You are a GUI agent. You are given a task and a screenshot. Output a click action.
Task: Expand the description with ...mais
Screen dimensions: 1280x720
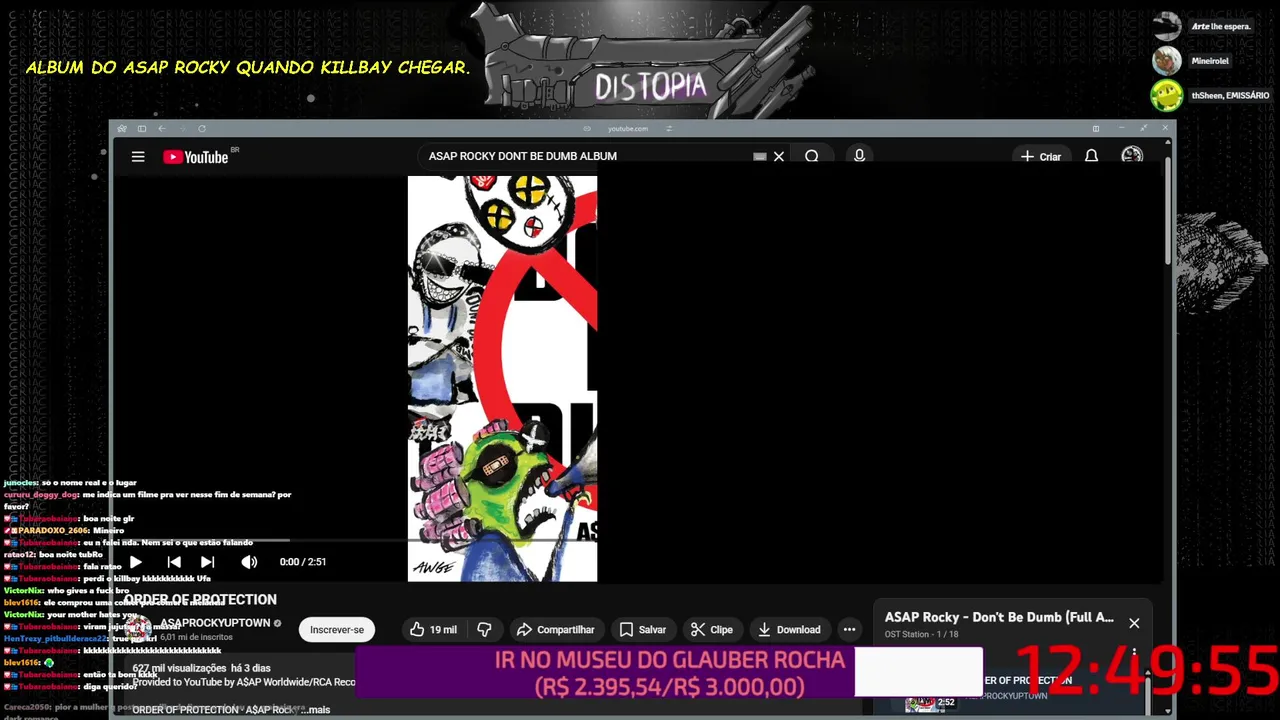(x=315, y=710)
